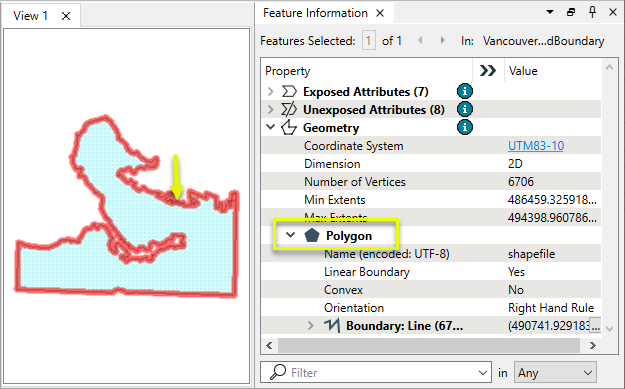Open the panel options dropdown arrow
Image resolution: width=625 pixels, height=389 pixels.
[550, 12]
